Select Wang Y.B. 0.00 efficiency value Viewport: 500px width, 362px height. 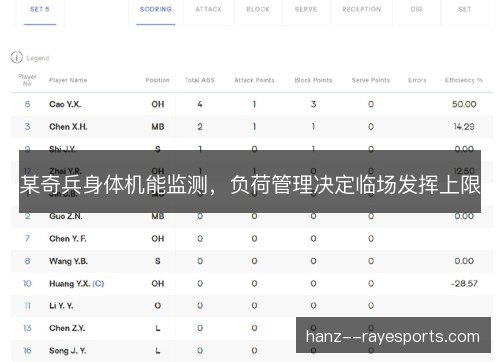tap(464, 261)
